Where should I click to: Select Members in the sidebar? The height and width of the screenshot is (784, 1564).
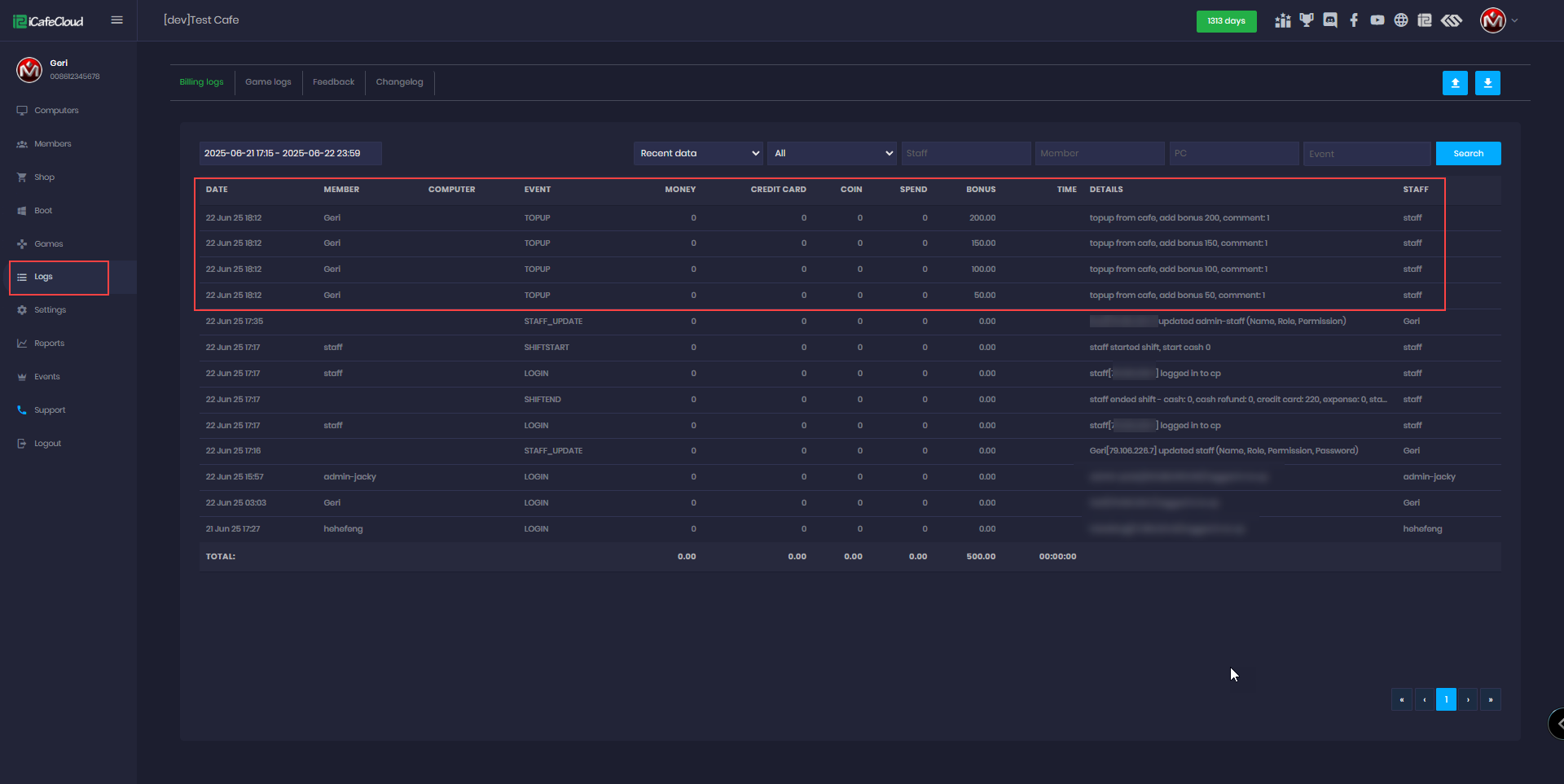53,144
